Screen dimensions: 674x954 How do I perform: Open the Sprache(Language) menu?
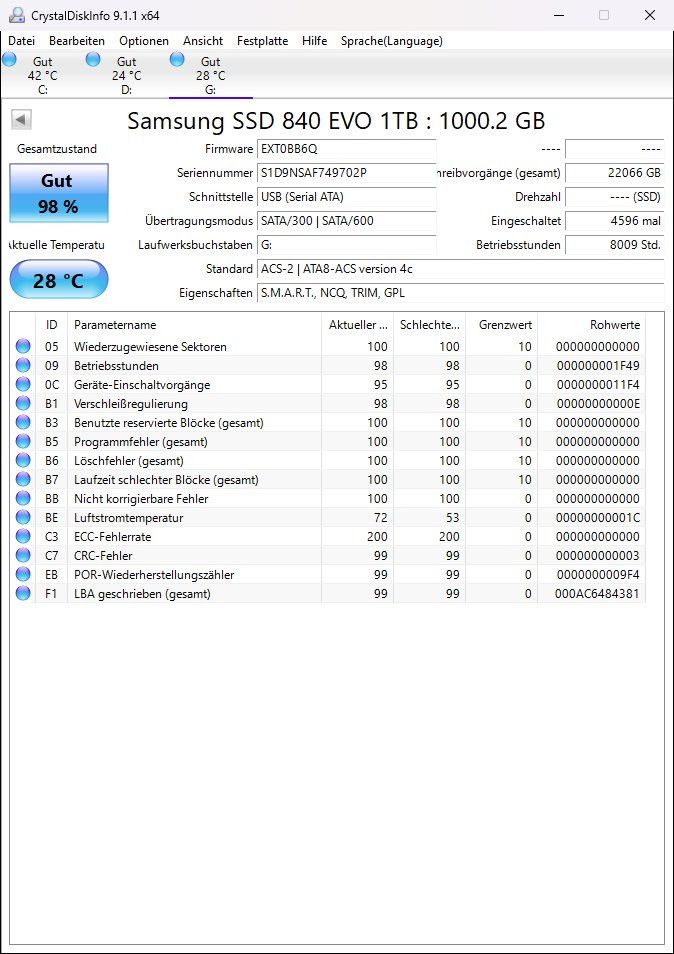(x=392, y=41)
